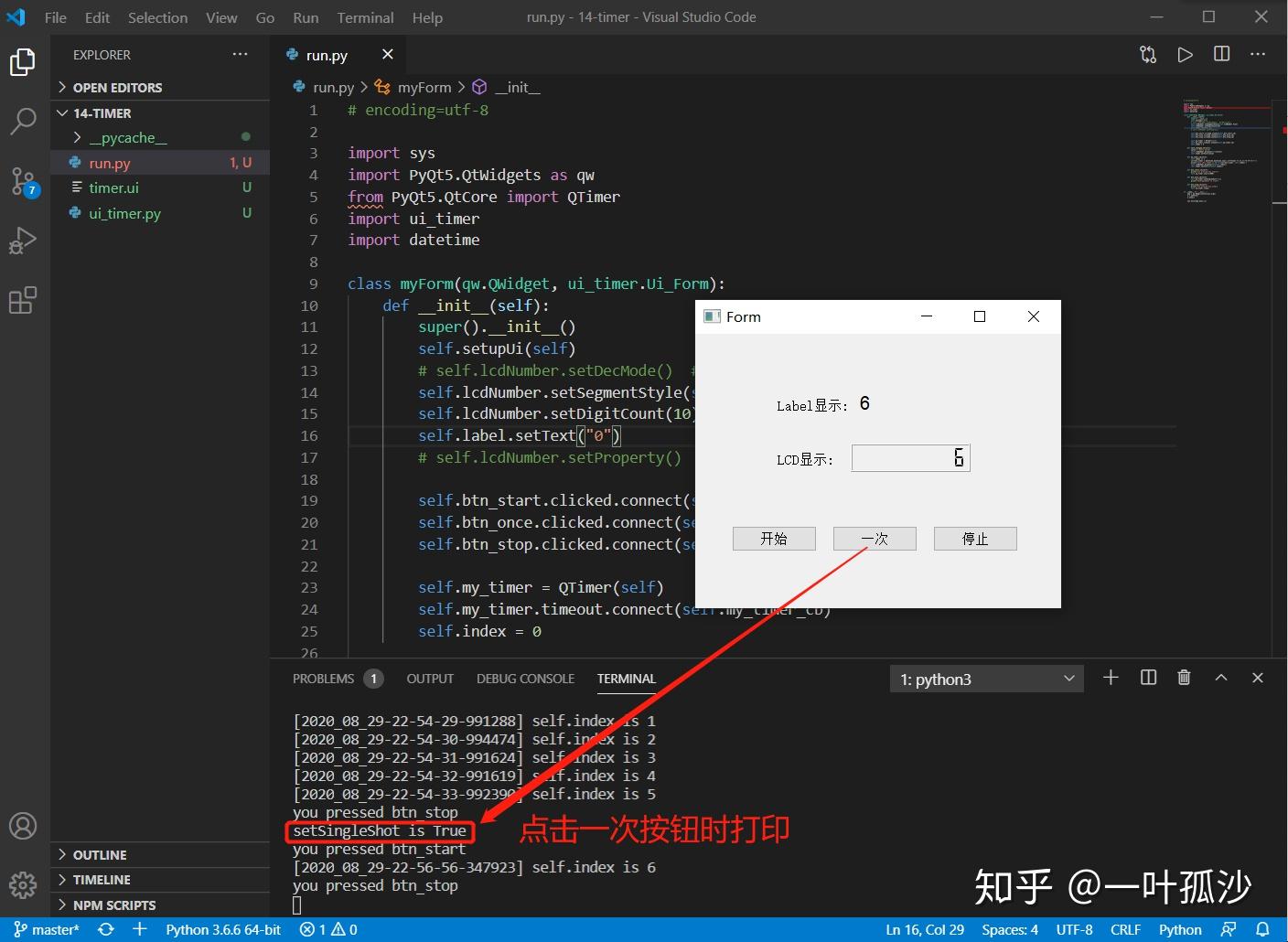The image size is (1288, 942).
Task: Open changes compare icon in editor toolbar
Action: [x=1148, y=55]
